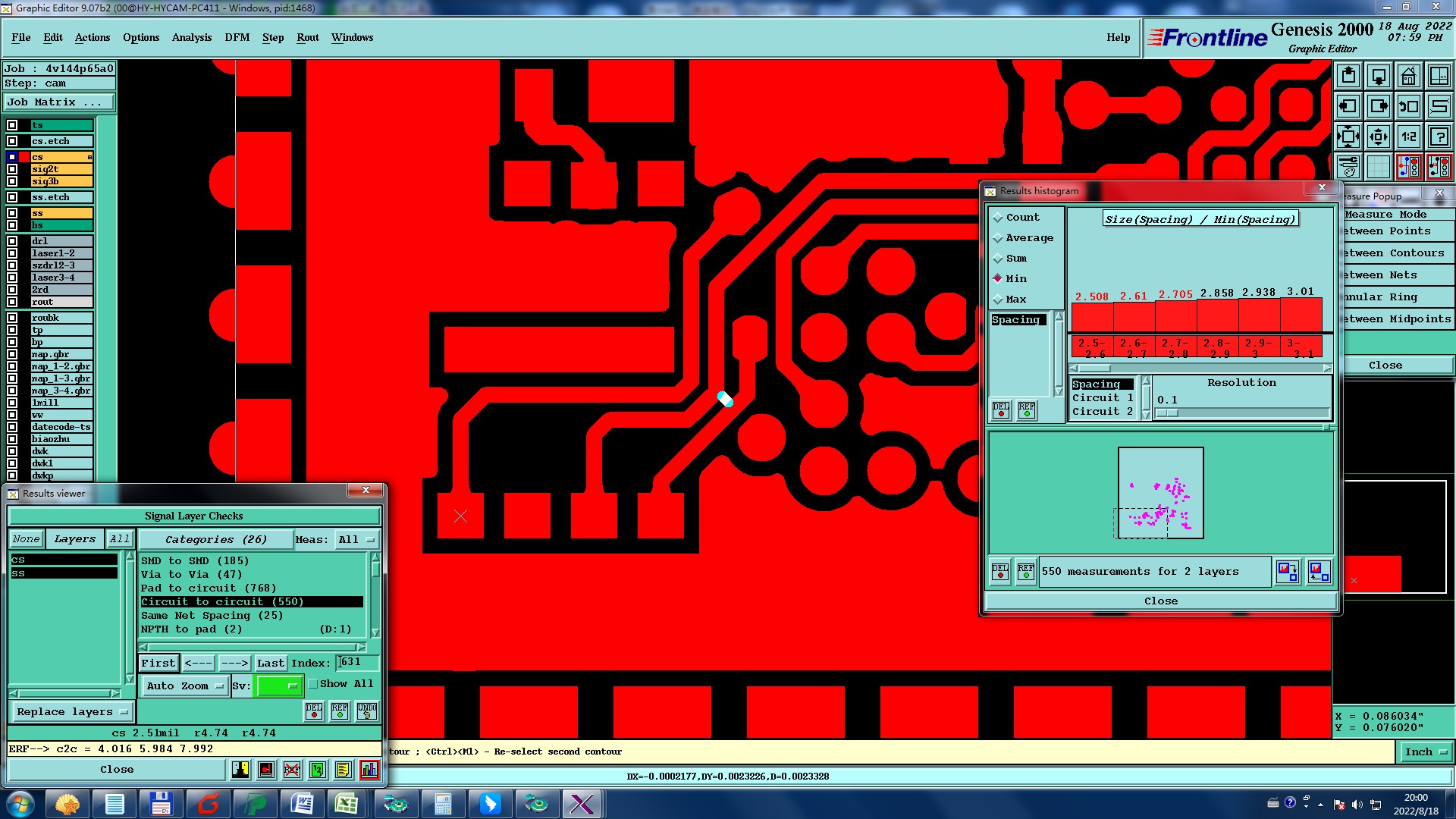Click the Job Matrix button
The image size is (1456, 819).
pos(59,102)
